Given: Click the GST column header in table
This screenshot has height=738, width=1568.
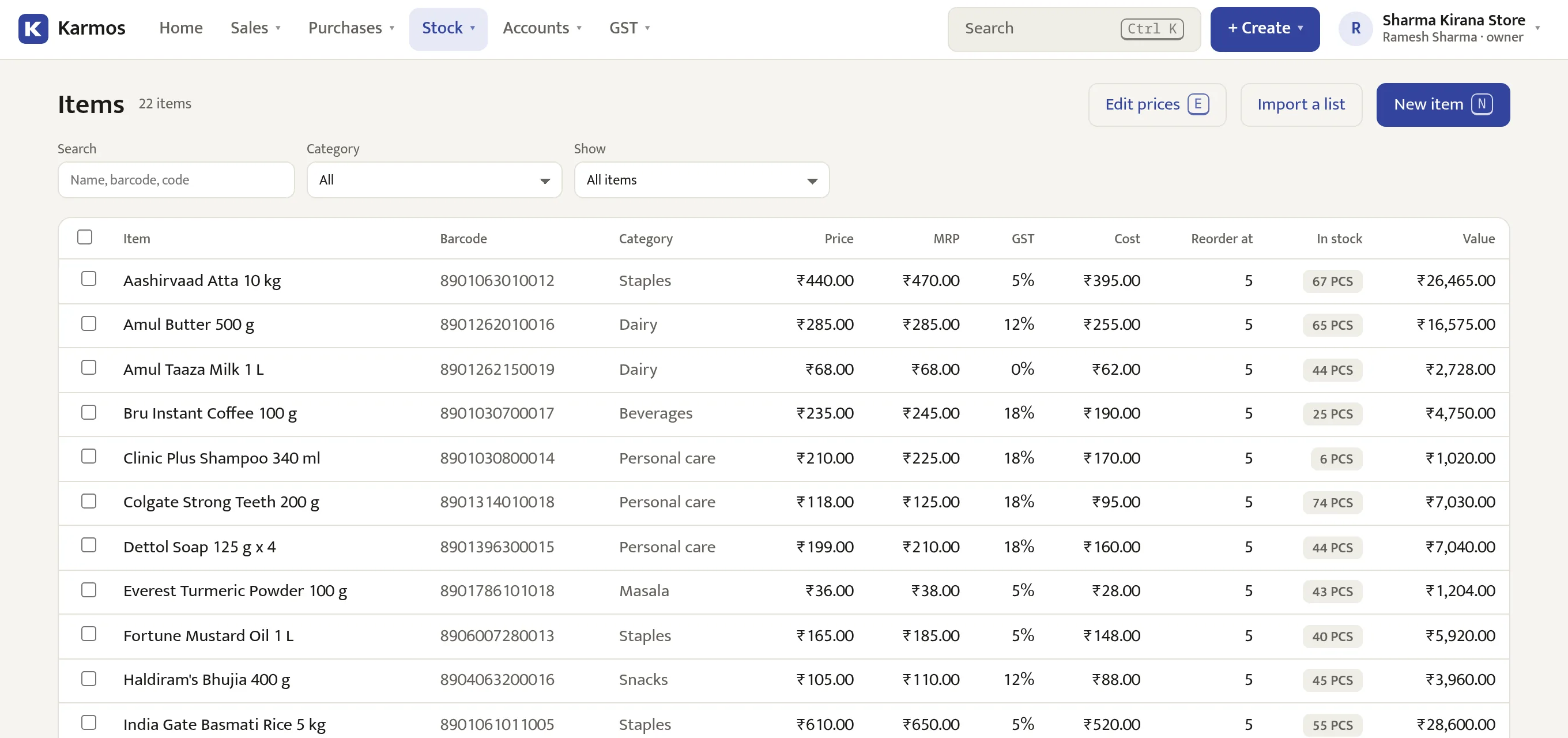Looking at the screenshot, I should pyautogui.click(x=1022, y=239).
